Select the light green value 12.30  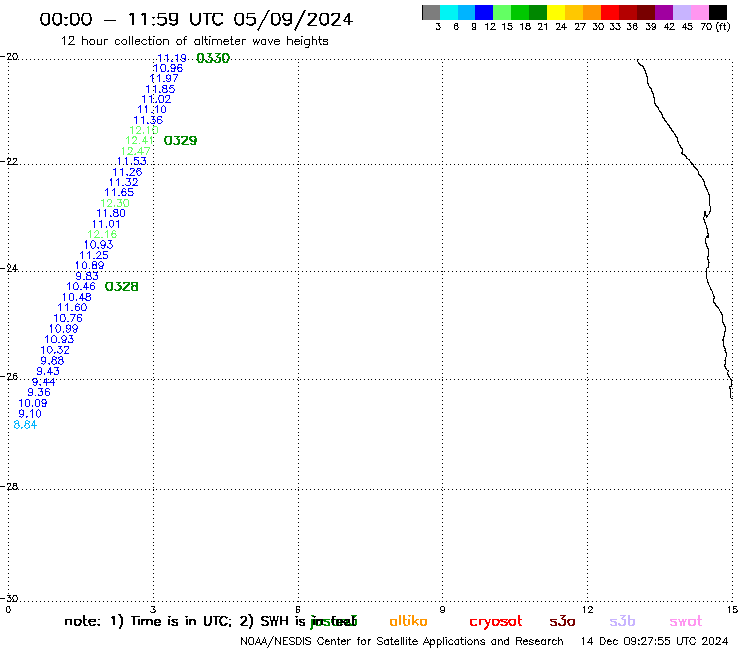(115, 203)
